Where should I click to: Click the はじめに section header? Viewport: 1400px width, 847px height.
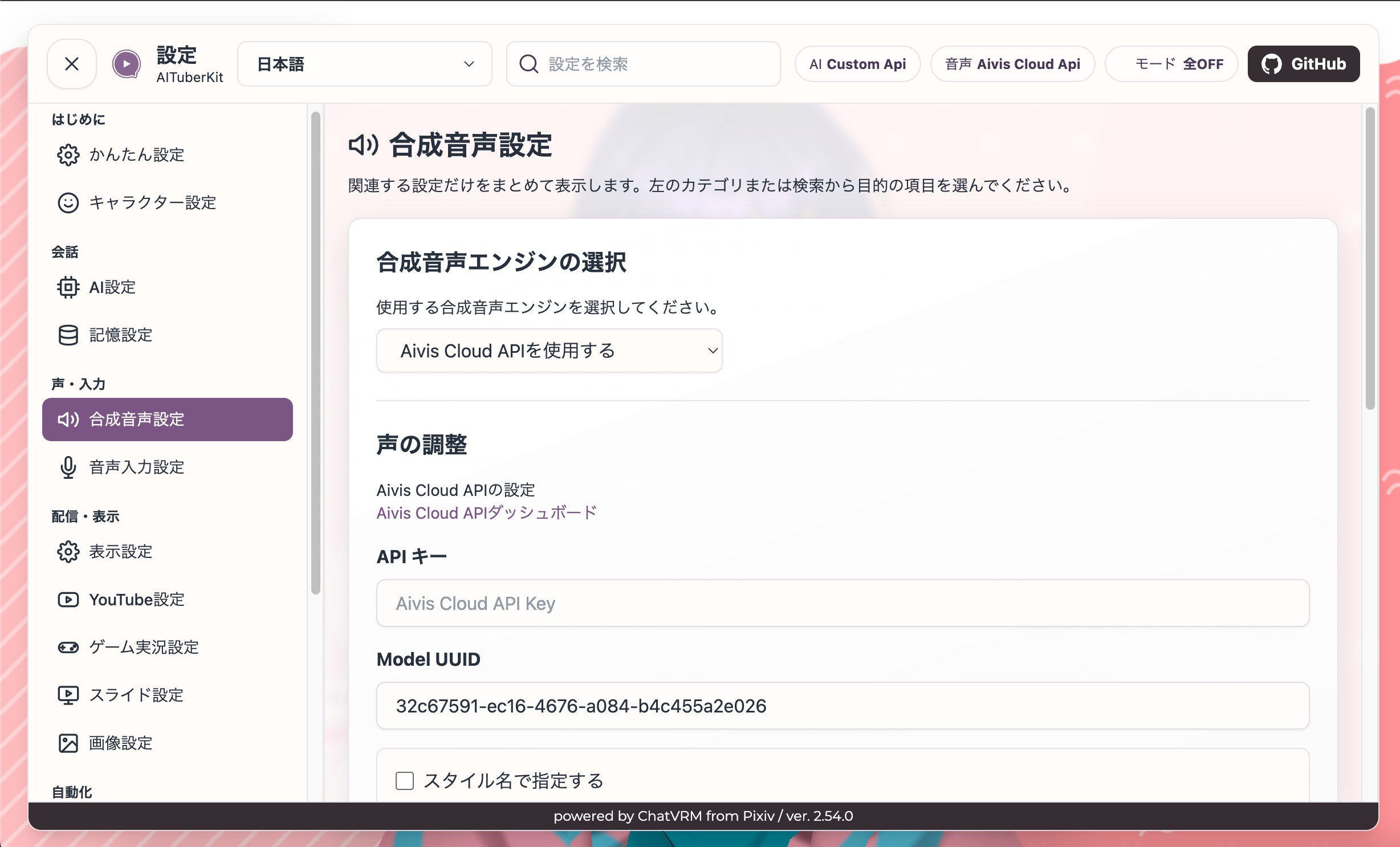(x=79, y=119)
